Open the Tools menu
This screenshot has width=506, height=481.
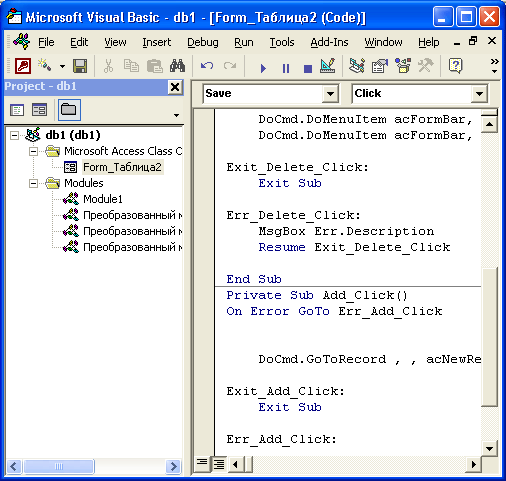pos(282,42)
